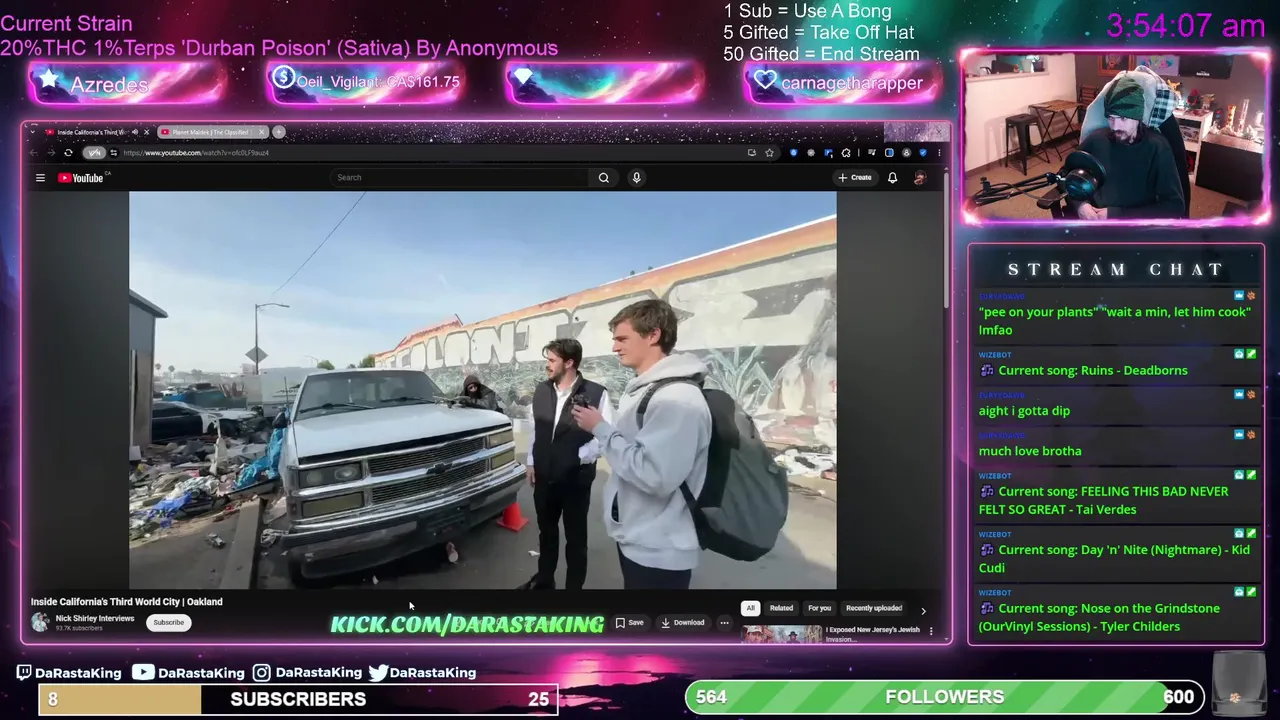Click the Nick Shirley channel avatar
Viewport: 1280px width, 720px height.
[40, 622]
